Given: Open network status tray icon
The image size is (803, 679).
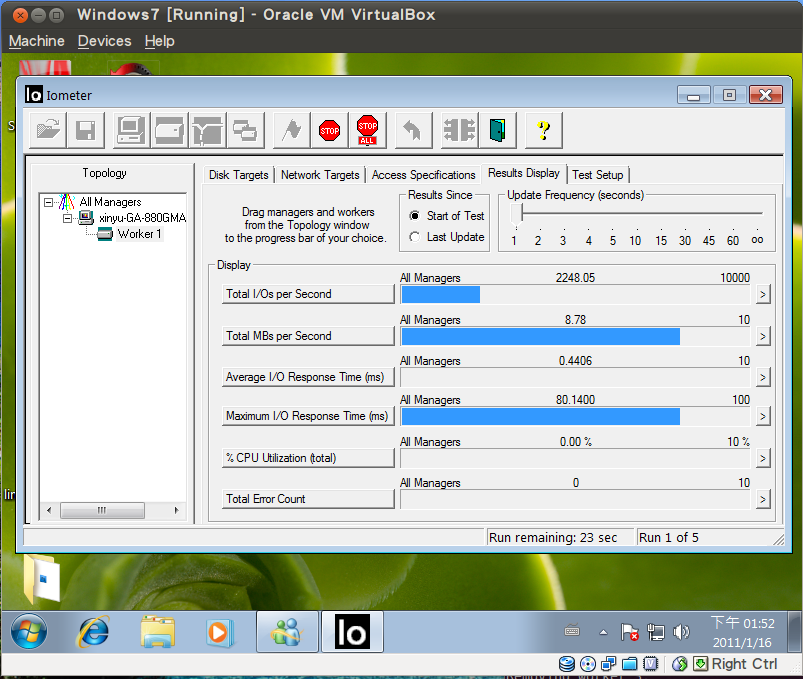Looking at the screenshot, I should [656, 632].
